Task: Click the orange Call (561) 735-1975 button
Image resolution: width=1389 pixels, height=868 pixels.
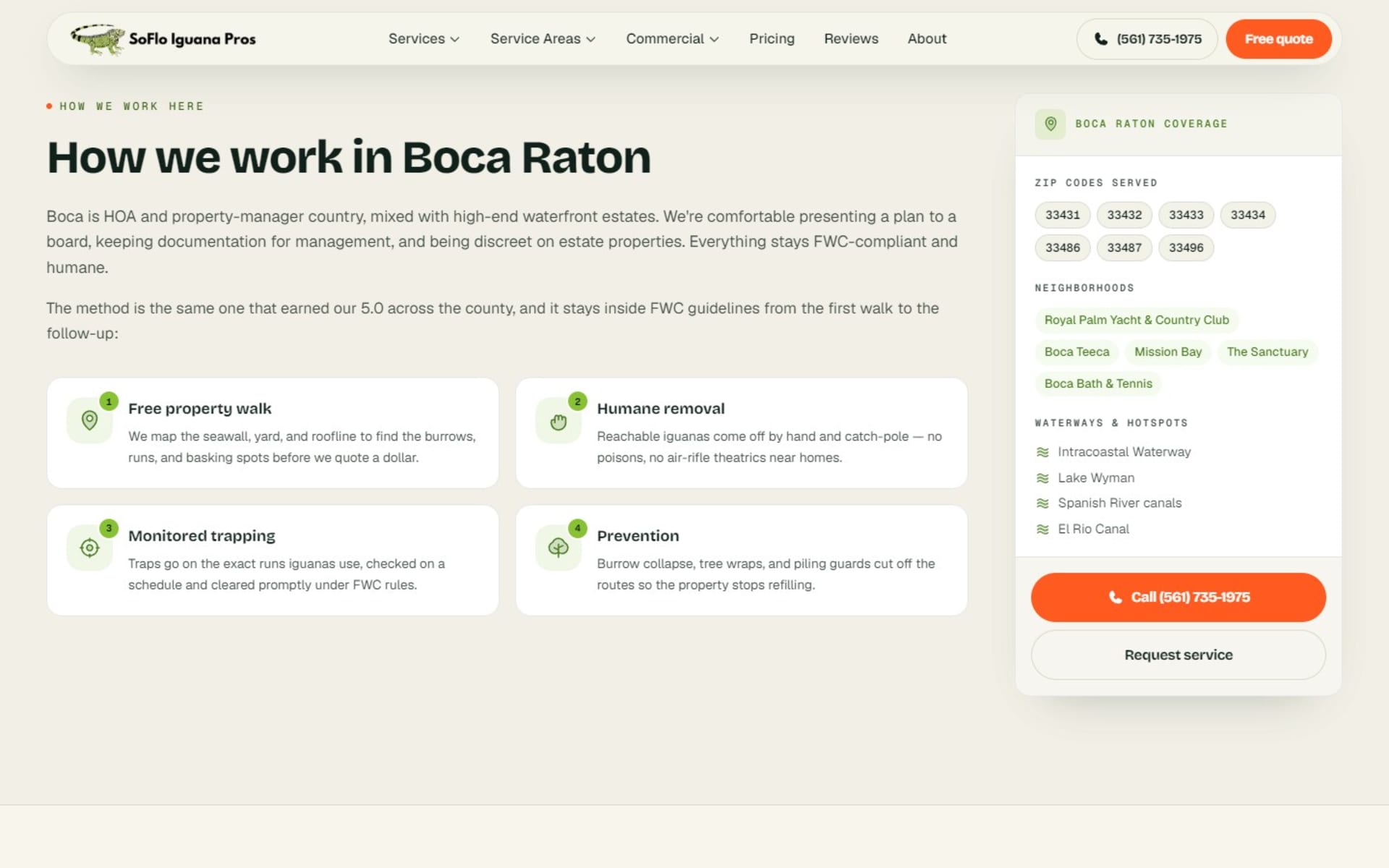Action: 1178,597
